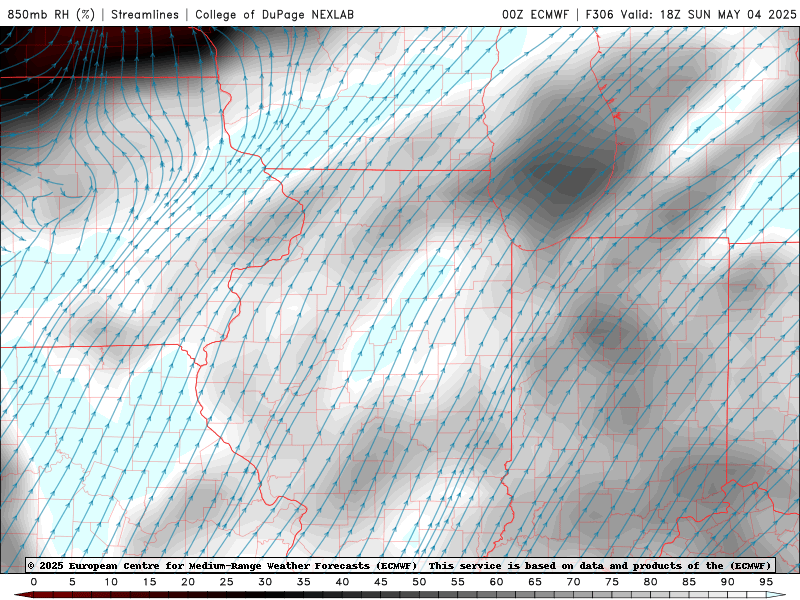Click "Valid: 18Z SUN MAY 04 2025" text
Image resolution: width=800 pixels, height=600 pixels.
pyautogui.click(x=708, y=14)
